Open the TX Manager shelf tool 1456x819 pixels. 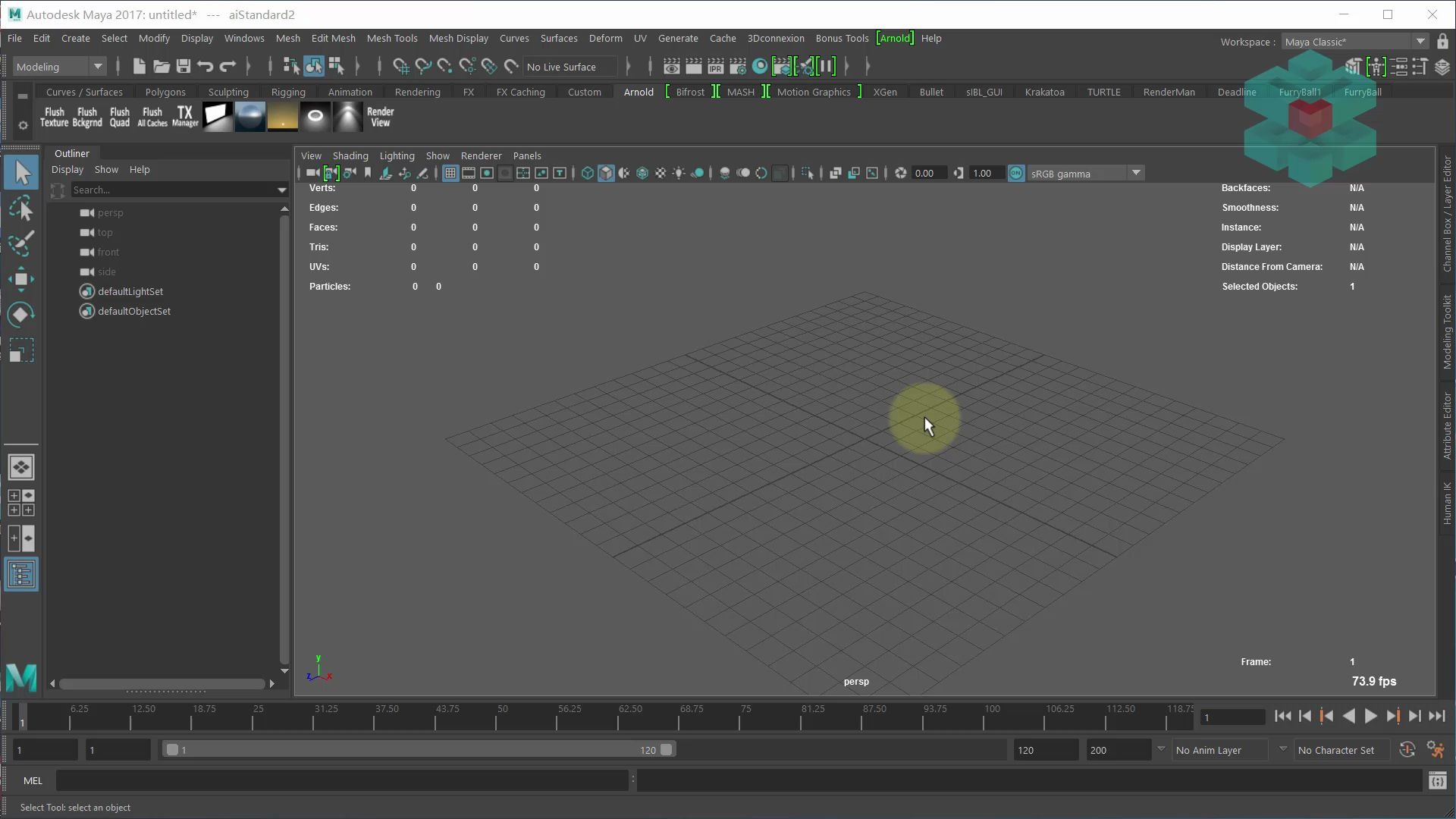tap(185, 117)
